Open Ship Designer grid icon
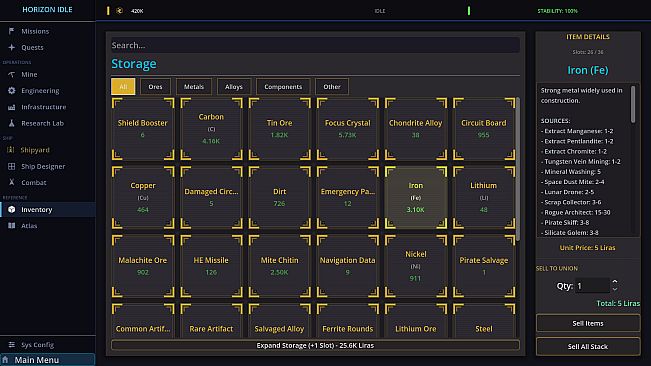 11,166
